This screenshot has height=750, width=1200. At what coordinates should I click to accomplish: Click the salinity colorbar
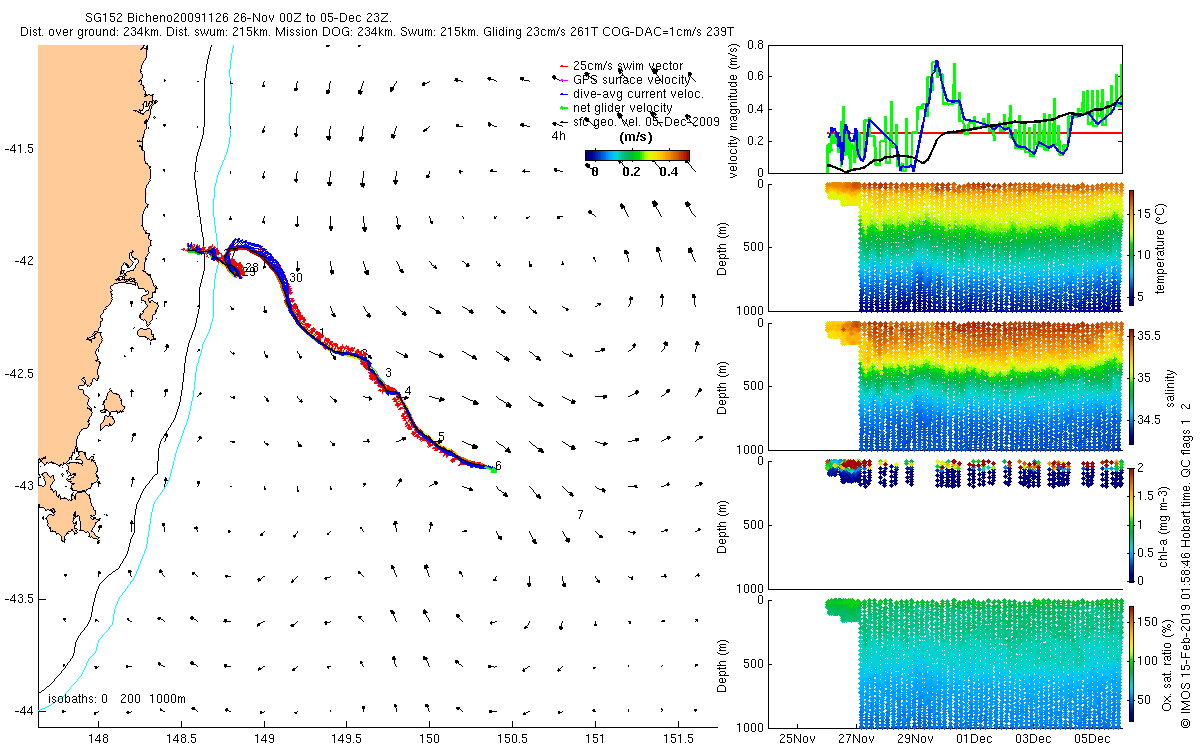click(1132, 385)
